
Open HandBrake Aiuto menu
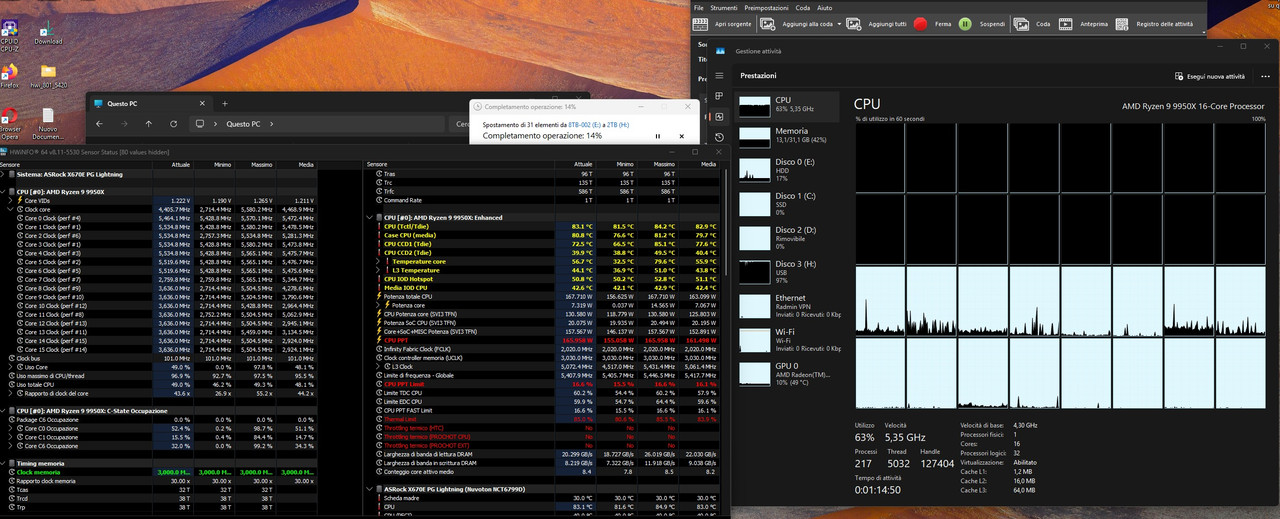(825, 8)
